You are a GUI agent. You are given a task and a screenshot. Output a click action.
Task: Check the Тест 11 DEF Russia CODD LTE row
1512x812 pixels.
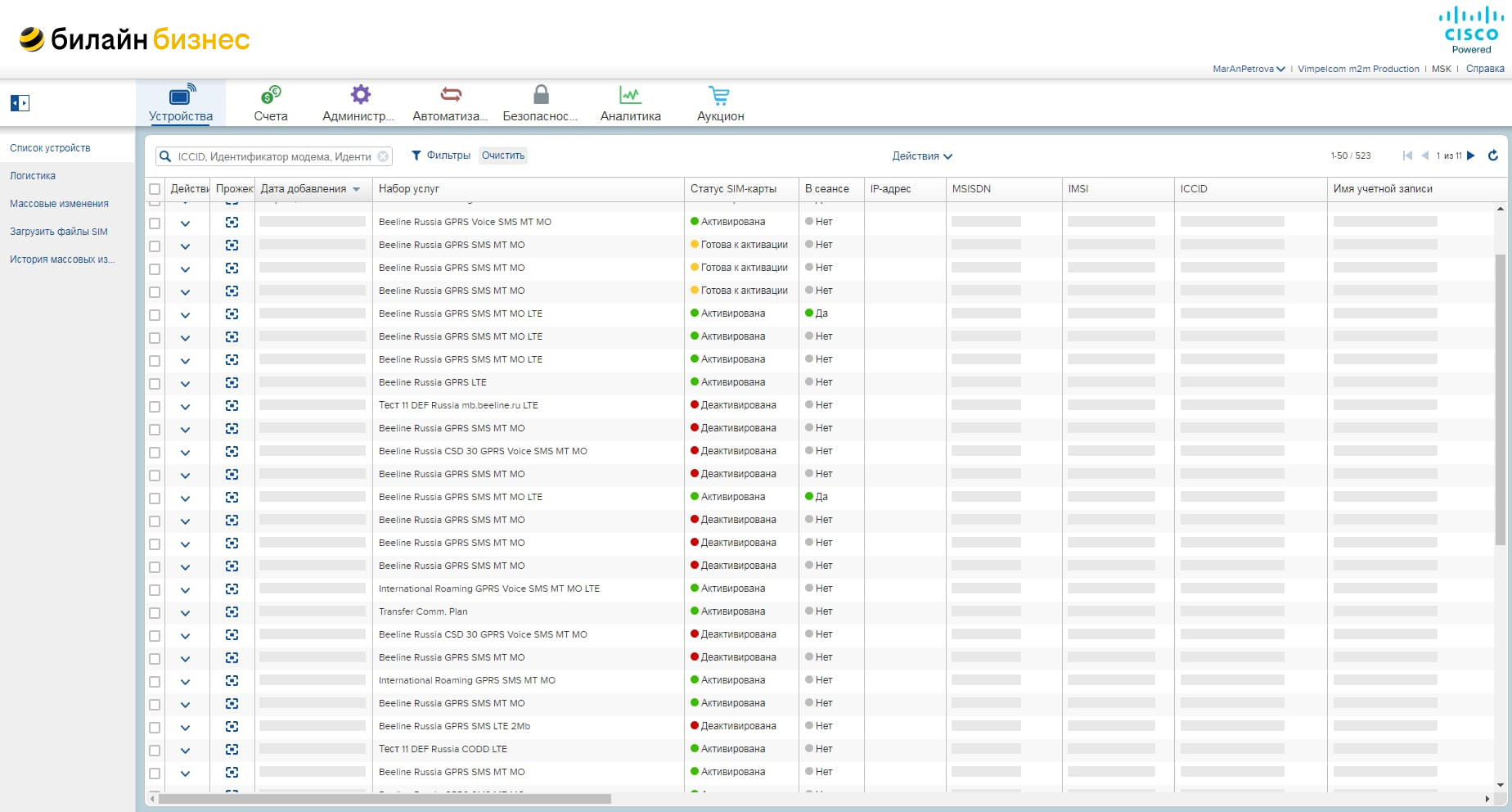[155, 750]
